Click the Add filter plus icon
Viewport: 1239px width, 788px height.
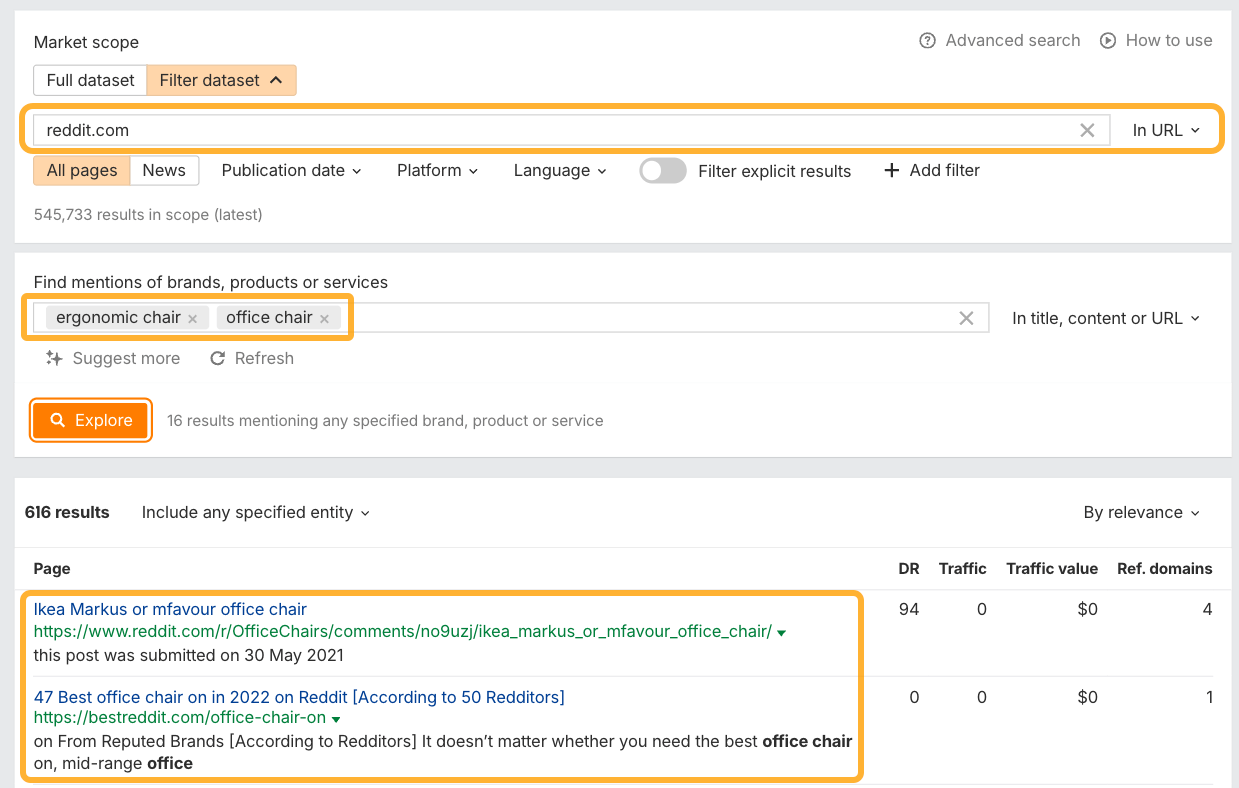[x=891, y=170]
